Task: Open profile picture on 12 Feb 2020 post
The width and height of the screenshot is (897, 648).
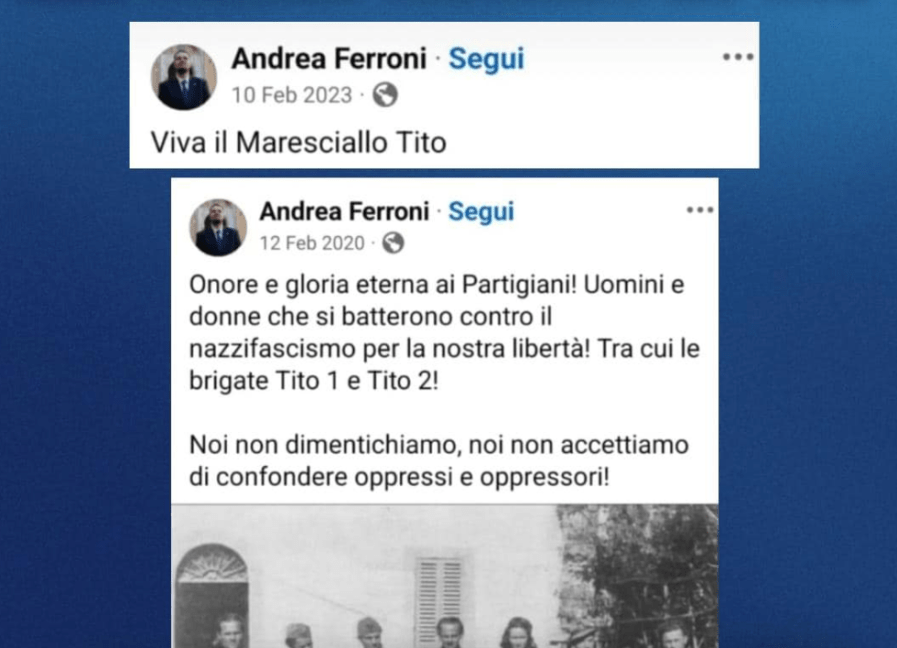Action: coord(218,227)
